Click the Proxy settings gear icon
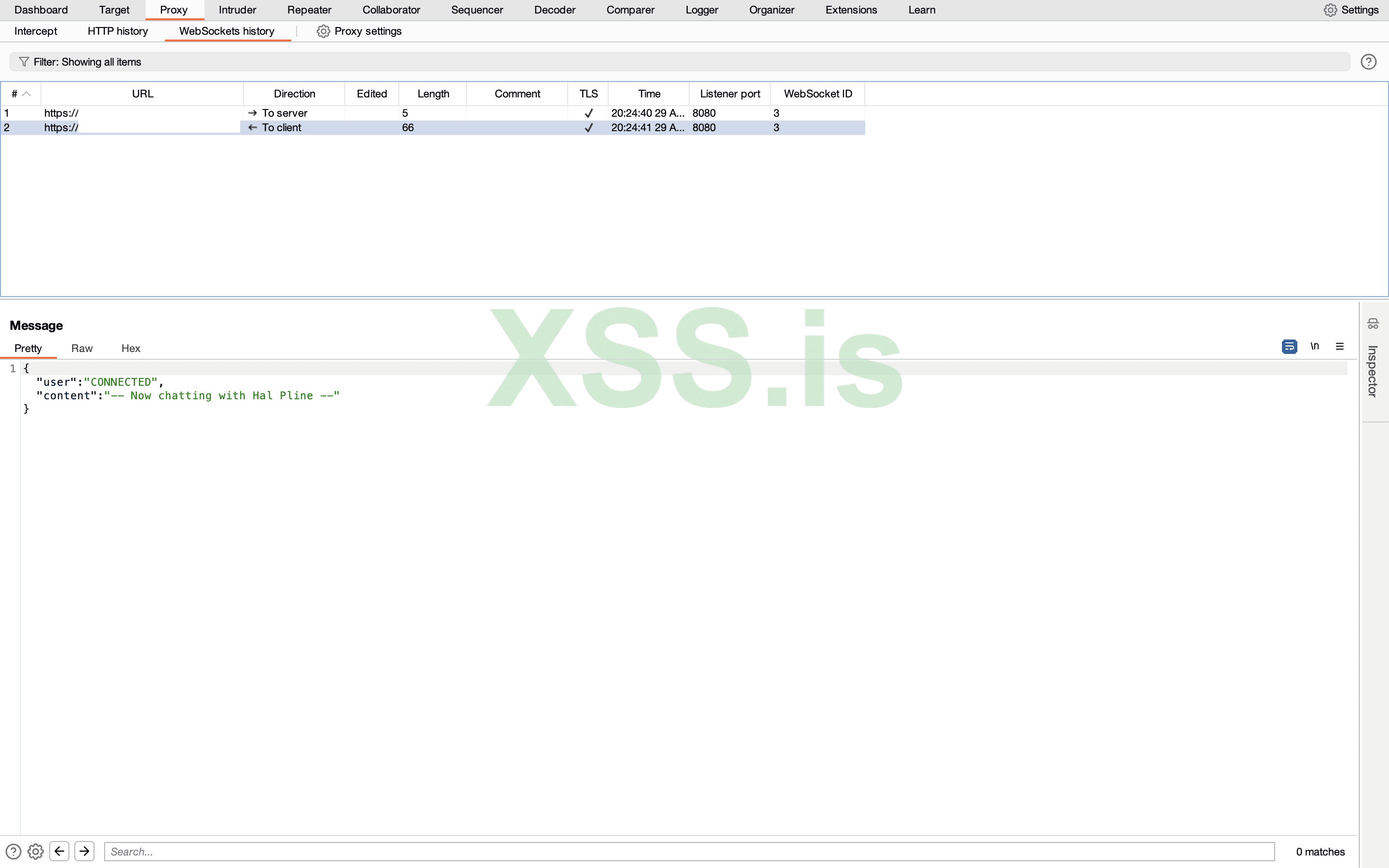 tap(323, 31)
